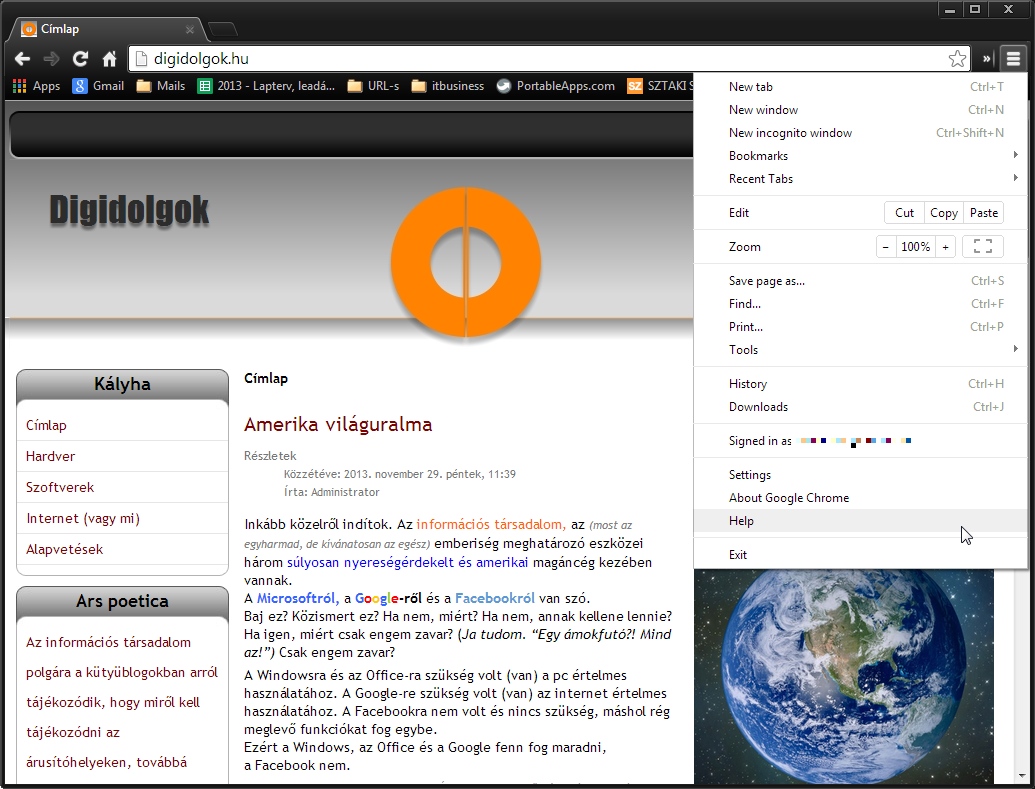Click the scrollbar down arrow
Viewport: 1035px width, 789px height.
(x=1022, y=775)
